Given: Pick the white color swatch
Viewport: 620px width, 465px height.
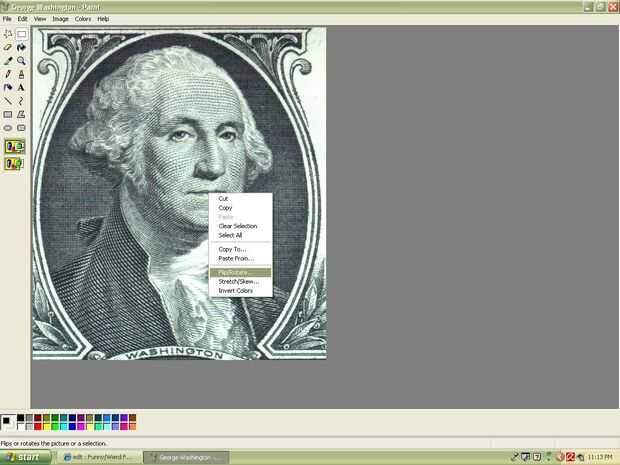Looking at the screenshot, I should tap(21, 426).
